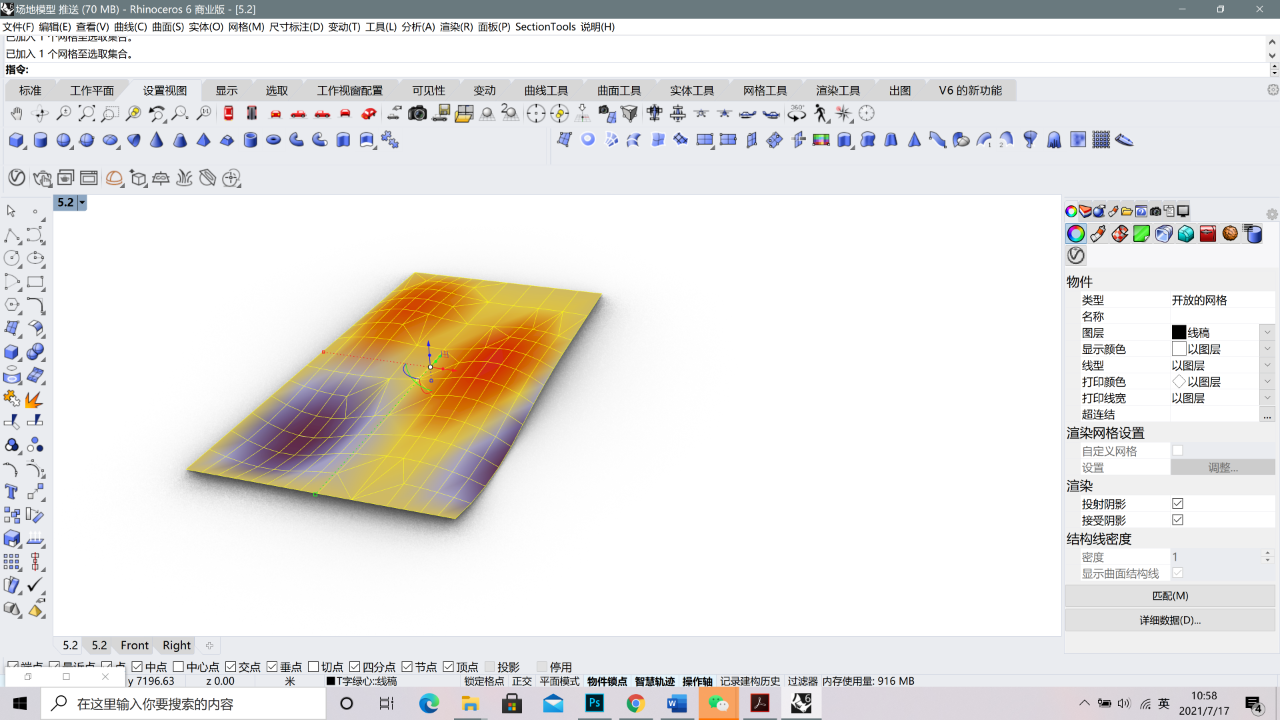The height and width of the screenshot is (720, 1280).
Task: Open the Material (paint tube) properties icon
Action: tap(1098, 234)
